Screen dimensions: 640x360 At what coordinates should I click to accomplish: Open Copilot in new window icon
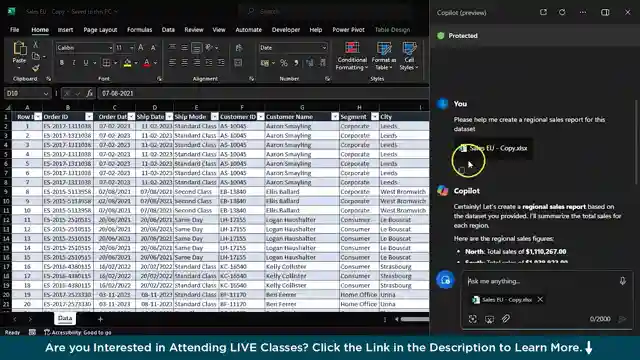(543, 12)
